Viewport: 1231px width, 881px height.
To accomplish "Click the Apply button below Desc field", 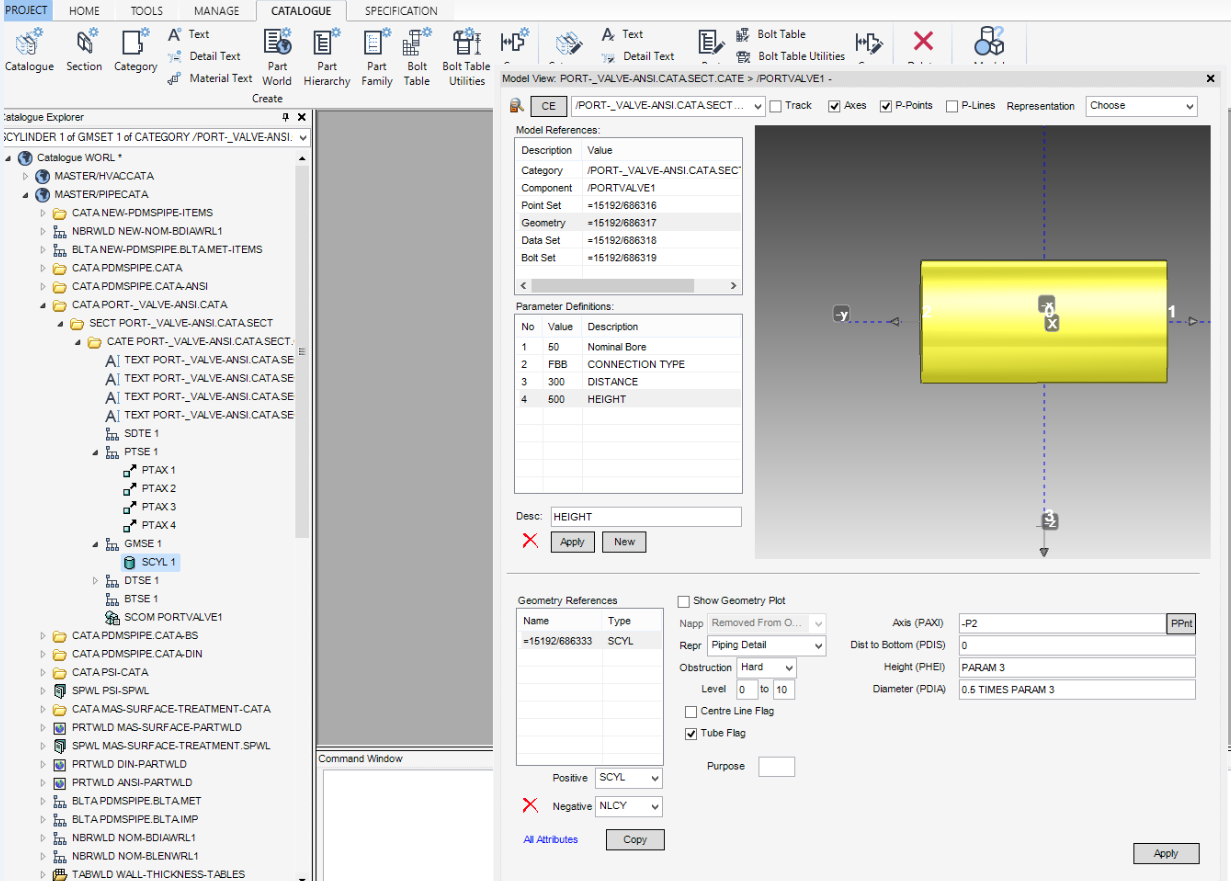I will (572, 541).
